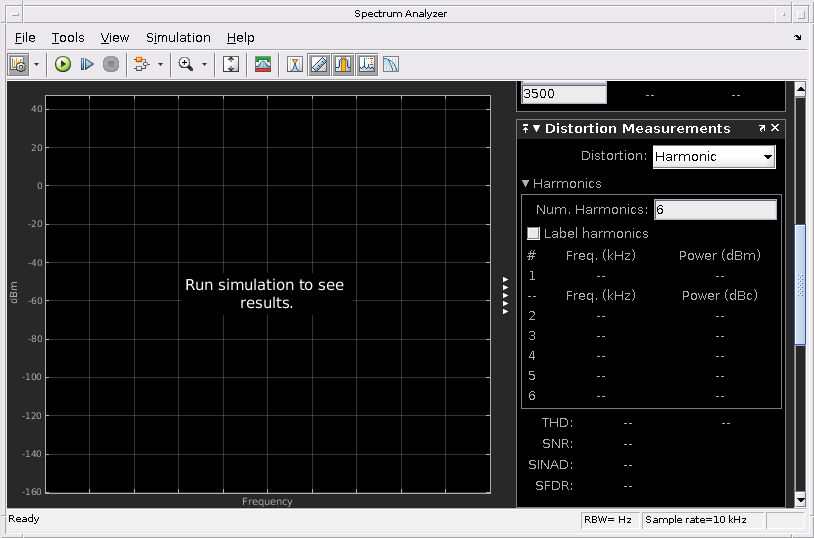
Task: Close the Distortion Measurements panel
Action: click(775, 128)
